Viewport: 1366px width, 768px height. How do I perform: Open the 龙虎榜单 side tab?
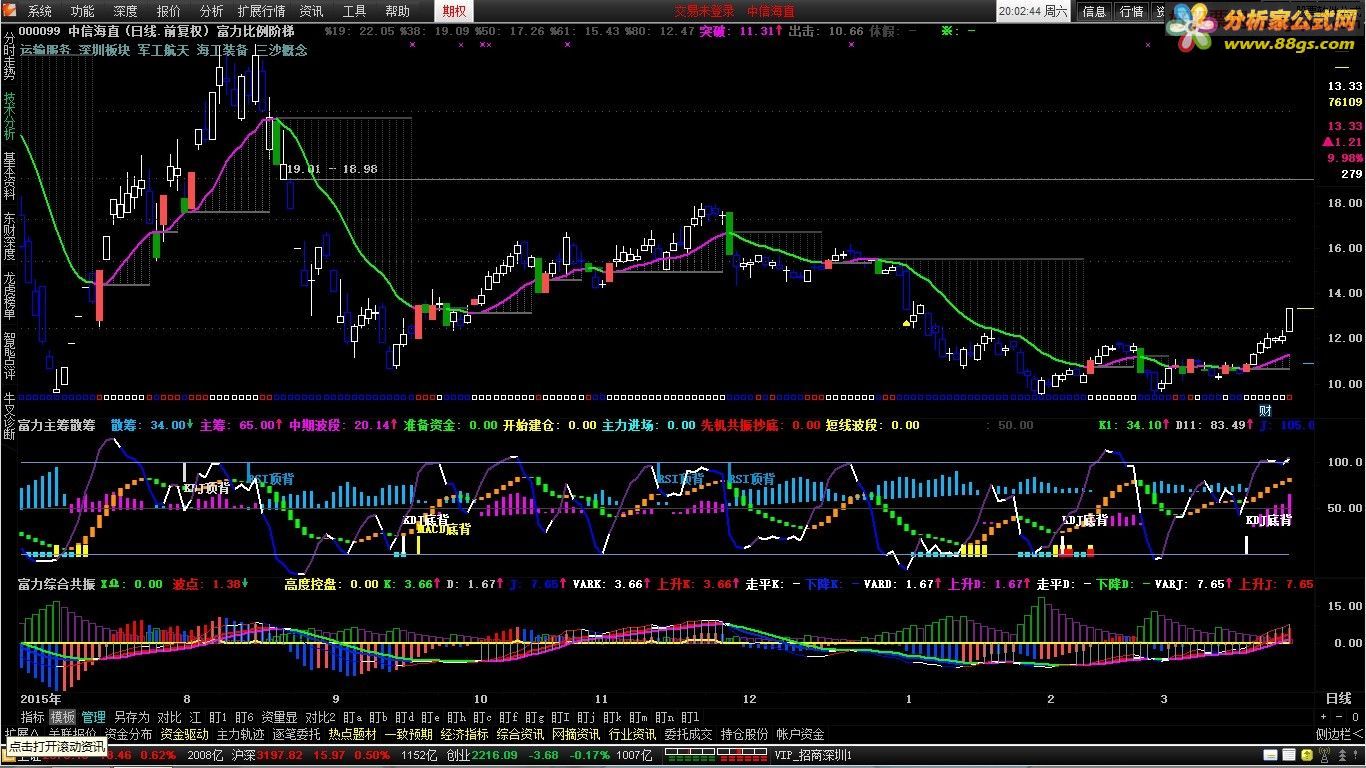pyautogui.click(x=9, y=296)
